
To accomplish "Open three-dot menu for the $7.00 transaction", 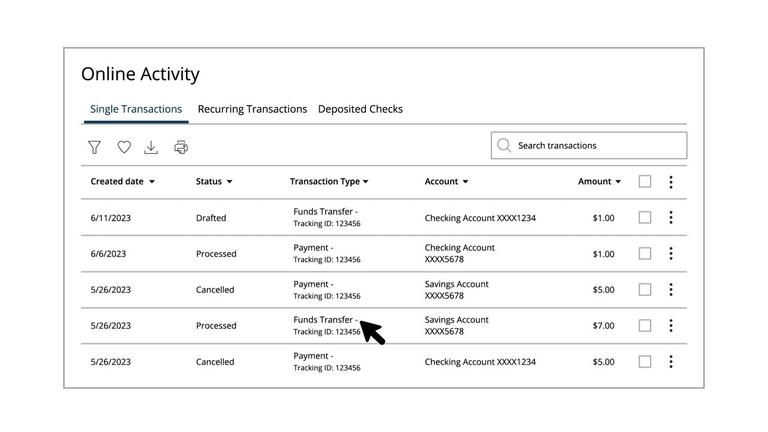I will coord(671,325).
